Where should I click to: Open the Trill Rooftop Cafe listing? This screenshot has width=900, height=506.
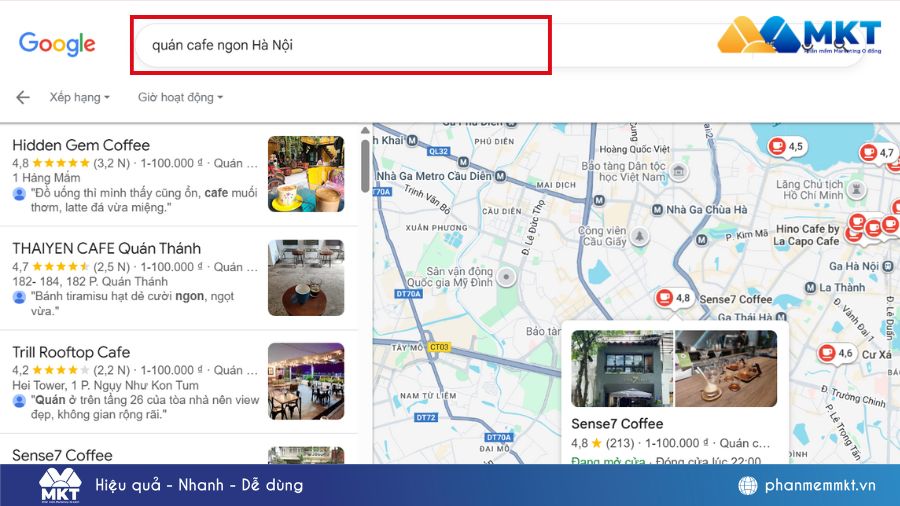(71, 352)
